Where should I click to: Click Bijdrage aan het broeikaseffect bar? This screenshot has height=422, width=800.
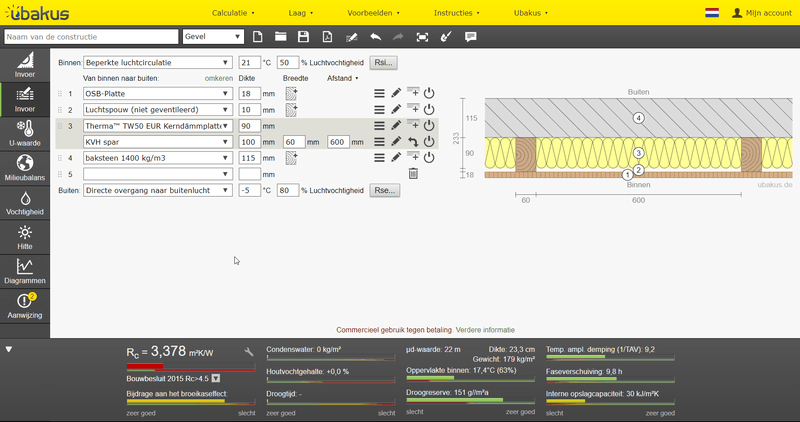click(x=190, y=402)
